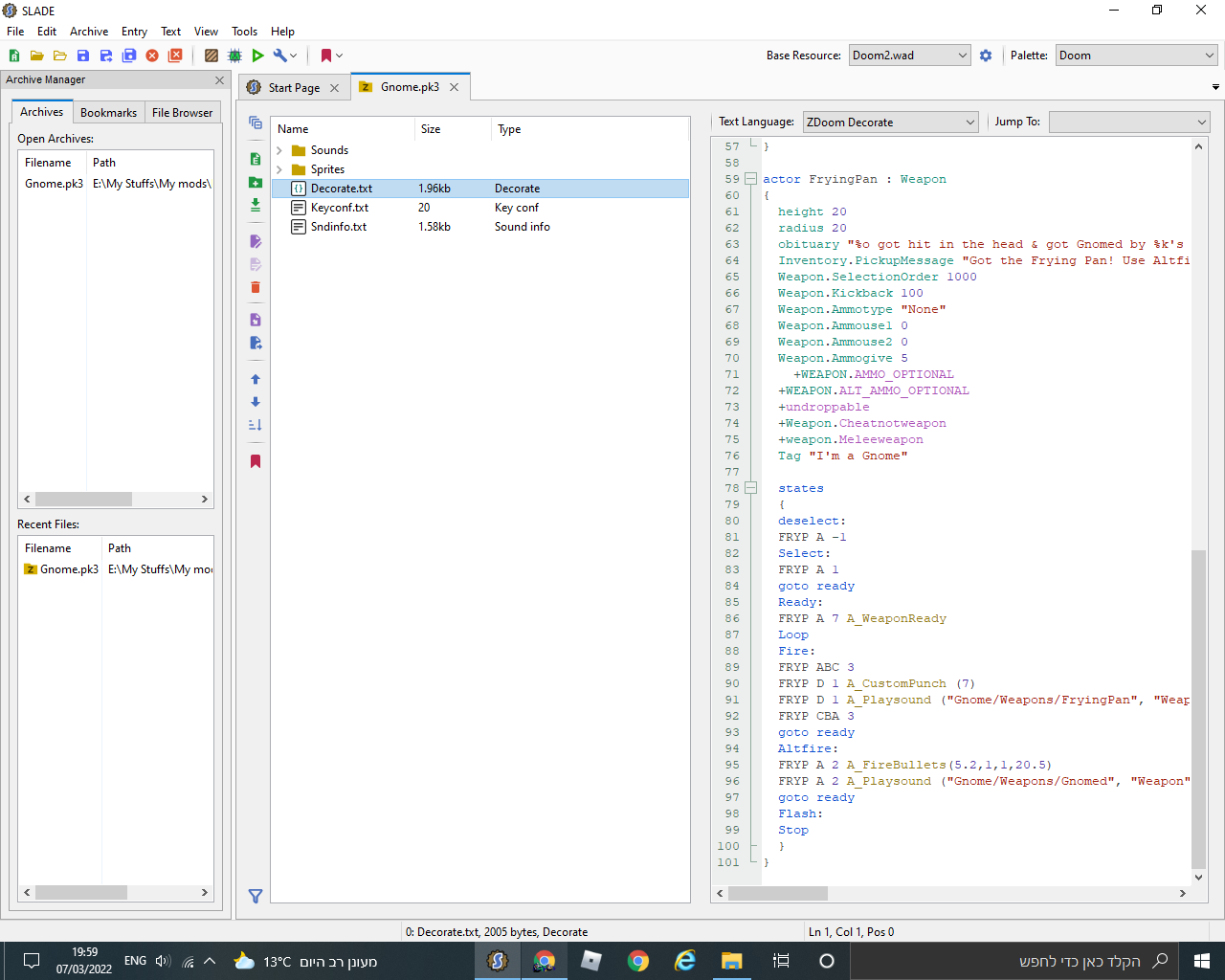This screenshot has height=980, width=1225.
Task: Expand the Sounds folder
Action: point(279,150)
